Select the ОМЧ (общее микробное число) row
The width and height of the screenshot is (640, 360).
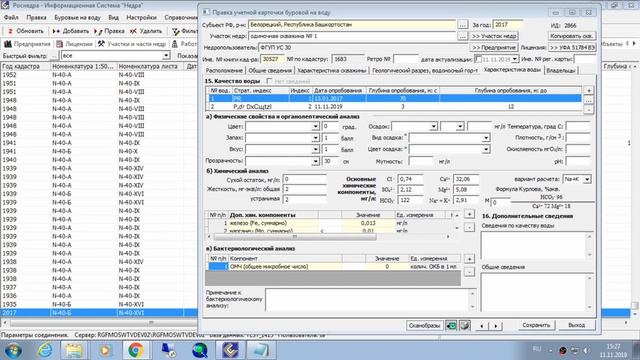[x=334, y=267]
